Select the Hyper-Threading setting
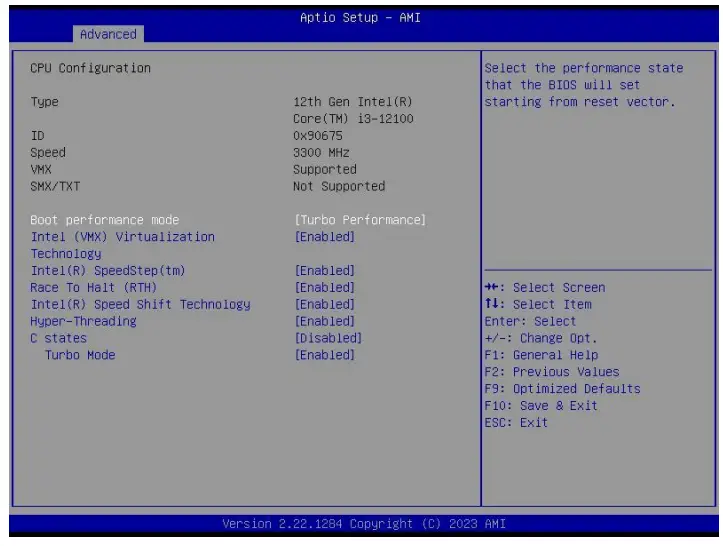The image size is (723, 546). [83, 321]
